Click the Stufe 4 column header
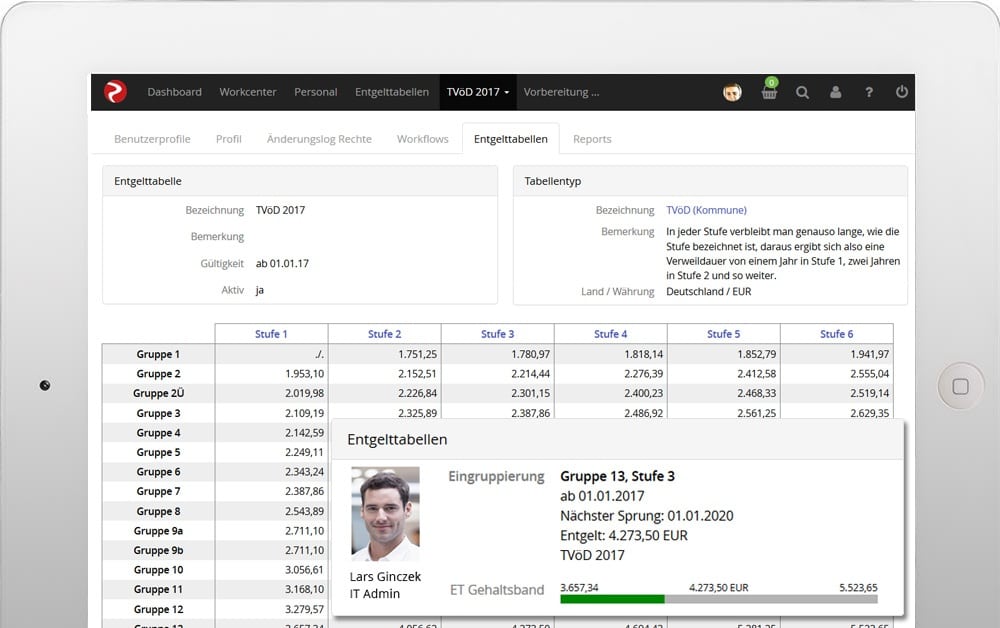1000x628 pixels. 610,334
